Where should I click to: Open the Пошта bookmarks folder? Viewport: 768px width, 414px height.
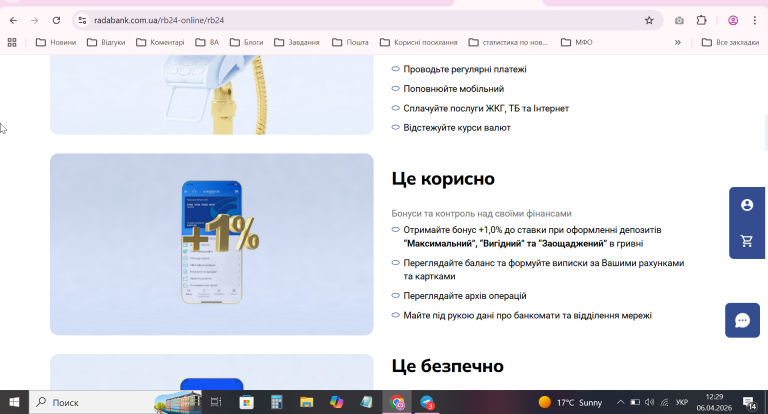point(350,43)
